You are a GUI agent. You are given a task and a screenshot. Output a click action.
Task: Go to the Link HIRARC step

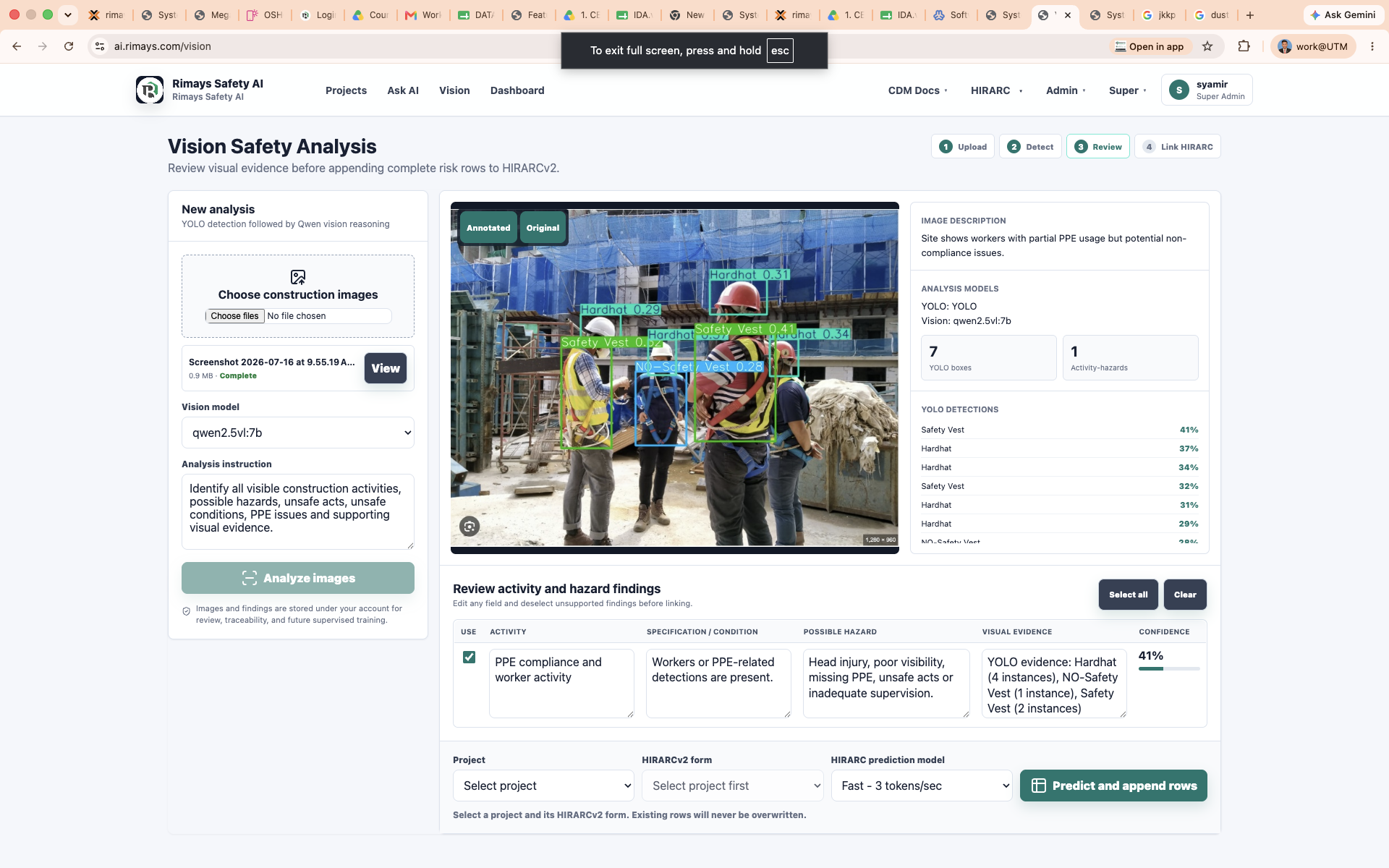pyautogui.click(x=1178, y=147)
